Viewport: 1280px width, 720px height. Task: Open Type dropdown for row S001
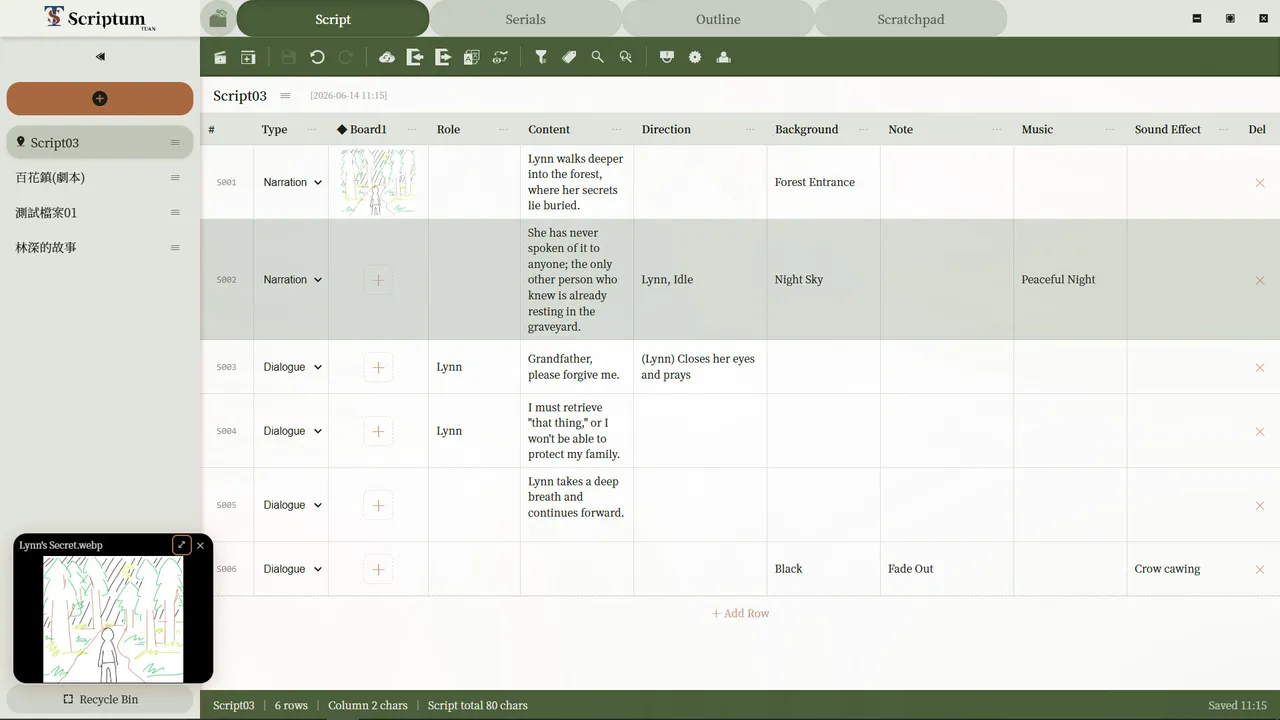click(x=292, y=182)
